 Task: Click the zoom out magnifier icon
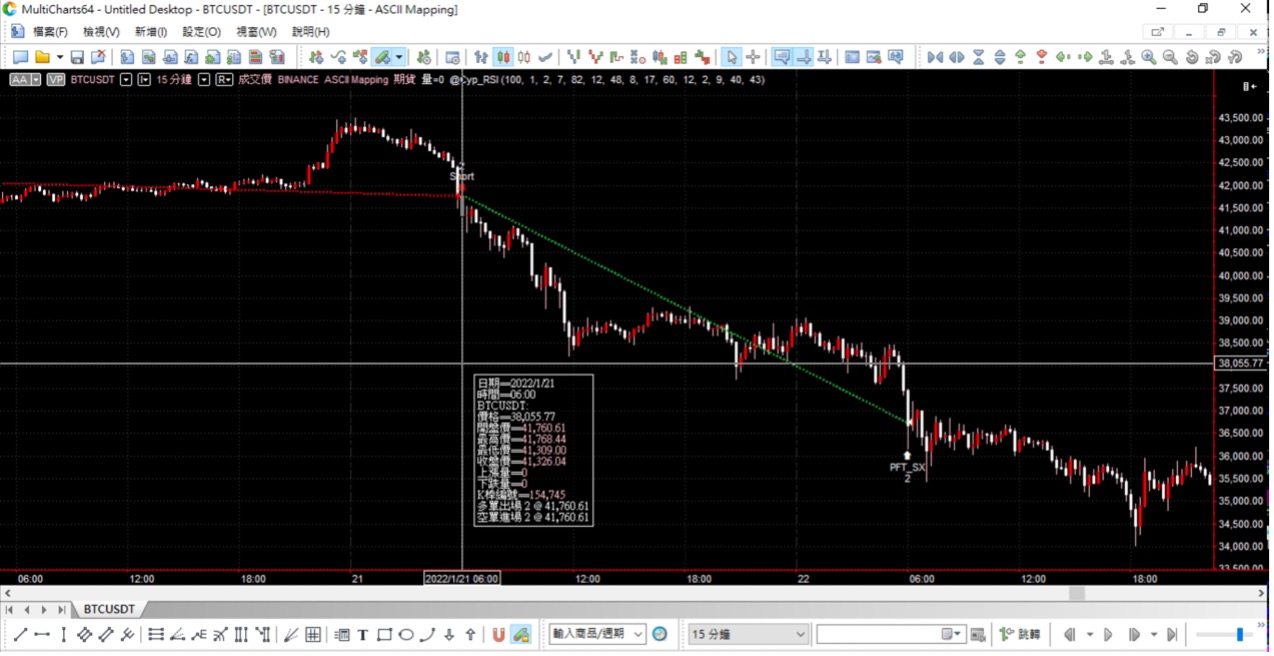pyautogui.click(x=1169, y=57)
